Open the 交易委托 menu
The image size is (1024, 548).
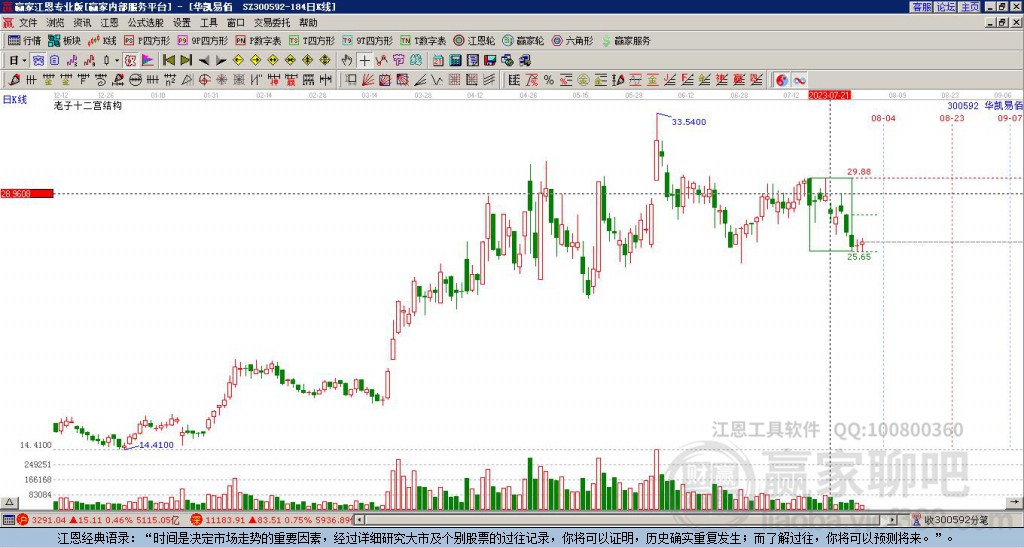click(x=272, y=23)
